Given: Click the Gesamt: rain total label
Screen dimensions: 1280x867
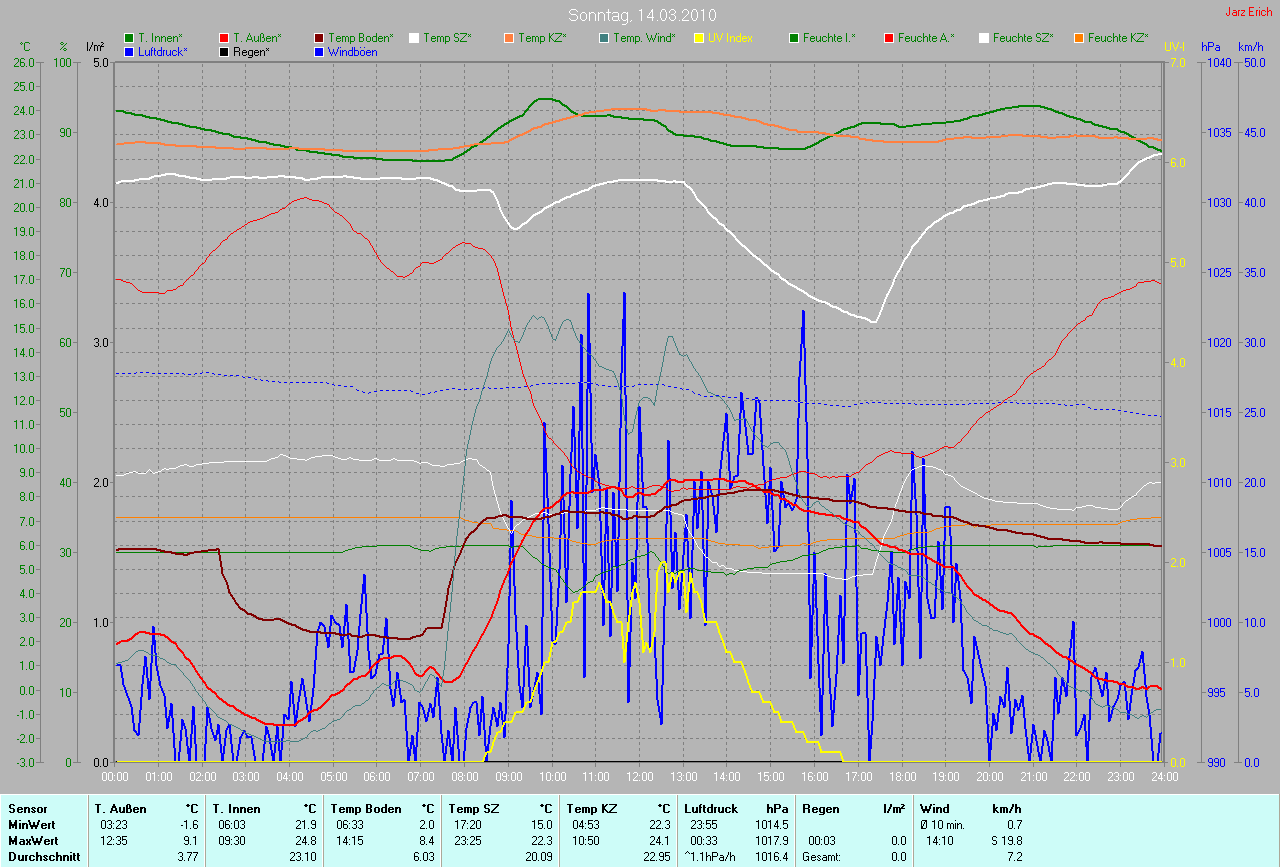Looking at the screenshot, I should pyautogui.click(x=822, y=857).
